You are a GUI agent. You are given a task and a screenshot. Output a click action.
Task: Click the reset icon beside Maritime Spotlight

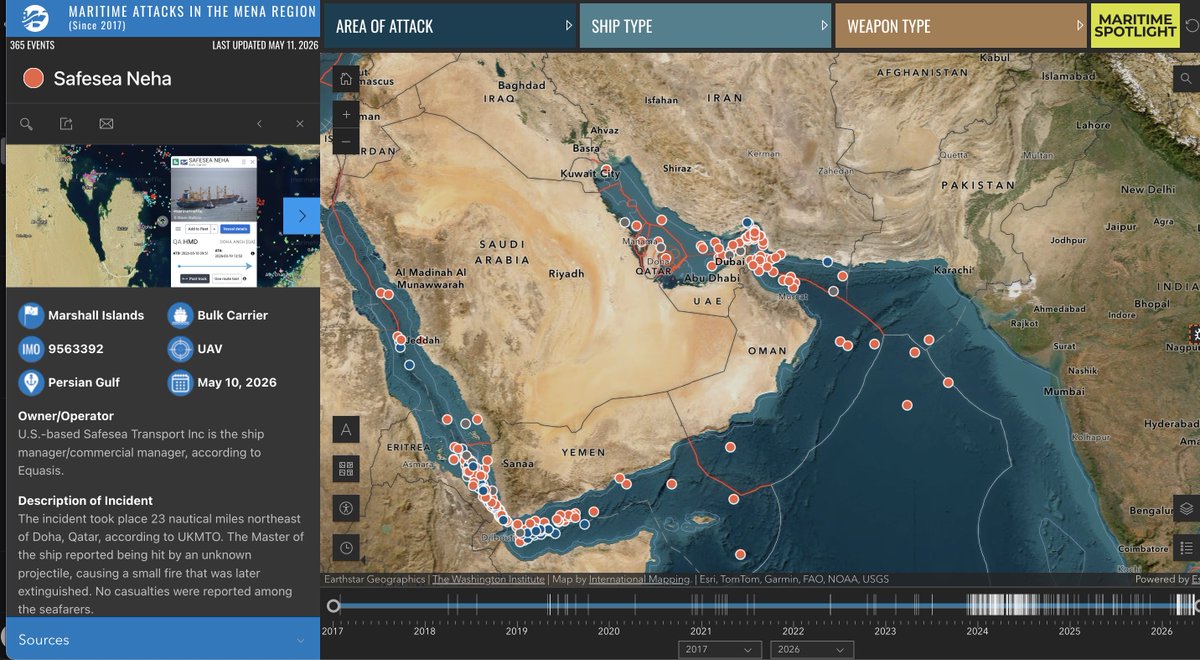[x=1190, y=26]
